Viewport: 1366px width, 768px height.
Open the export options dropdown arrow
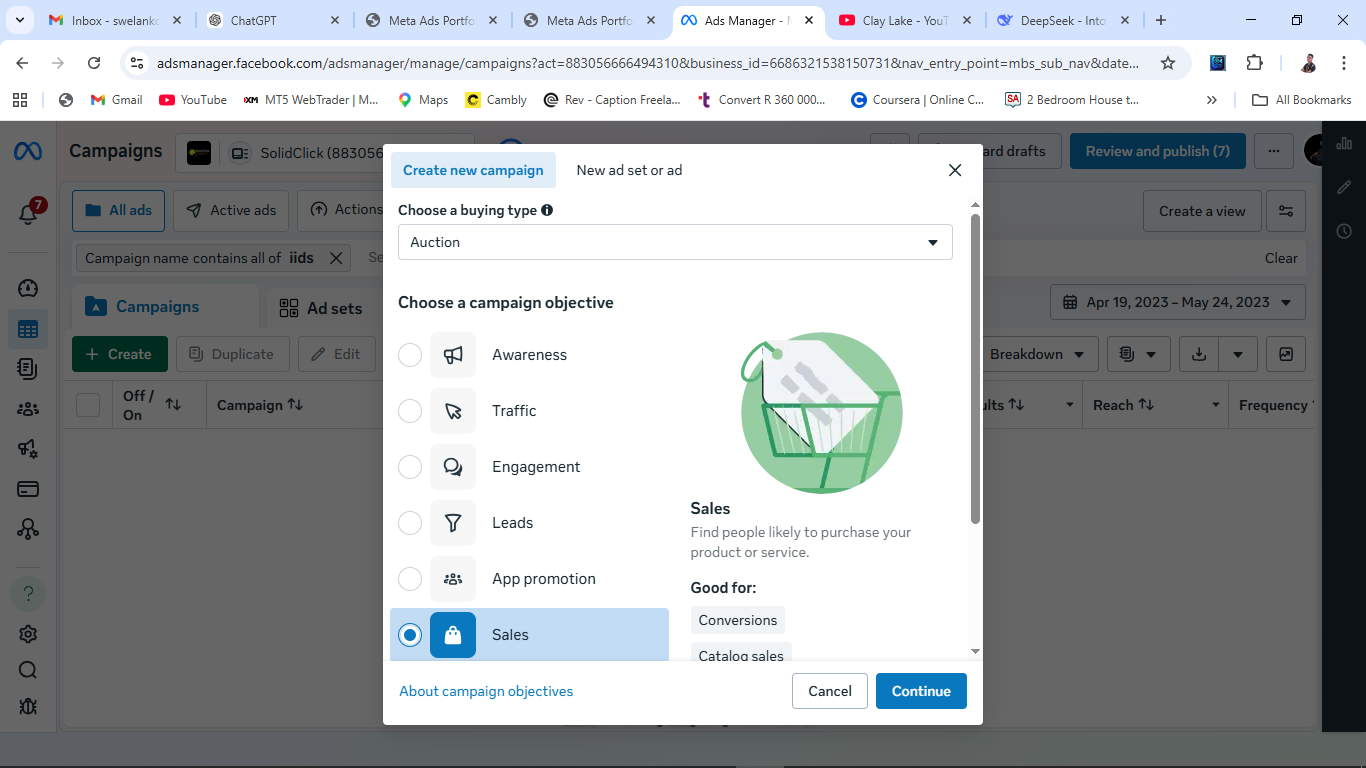pyautogui.click(x=1238, y=354)
